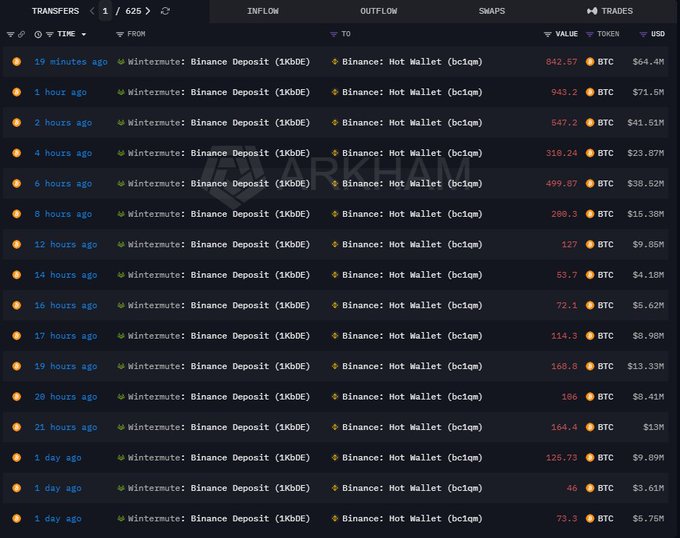Image resolution: width=680 pixels, height=538 pixels.
Task: Click the value 125.73 BTC
Action: point(562,457)
